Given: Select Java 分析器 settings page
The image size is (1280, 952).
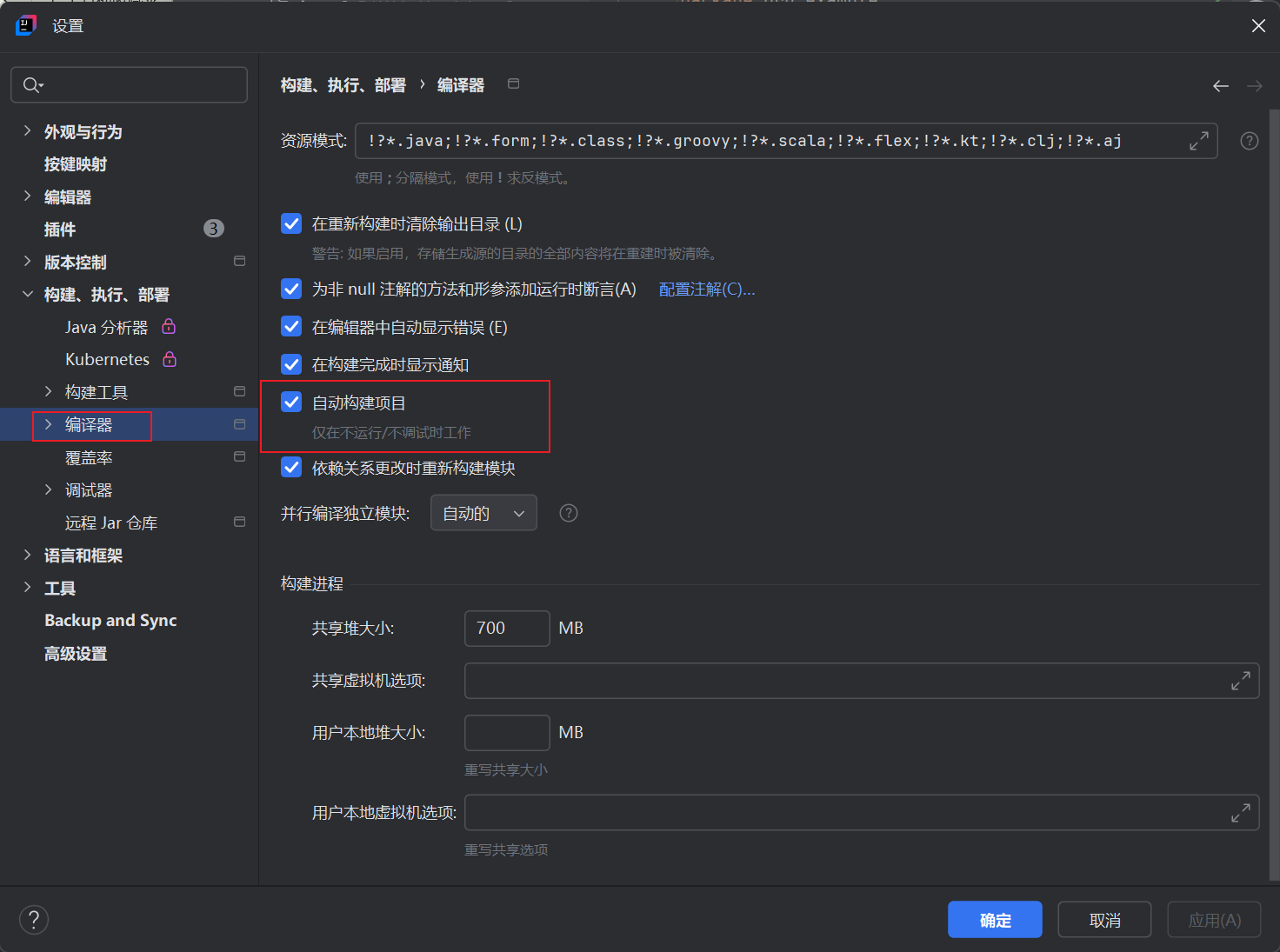Looking at the screenshot, I should tap(106, 328).
